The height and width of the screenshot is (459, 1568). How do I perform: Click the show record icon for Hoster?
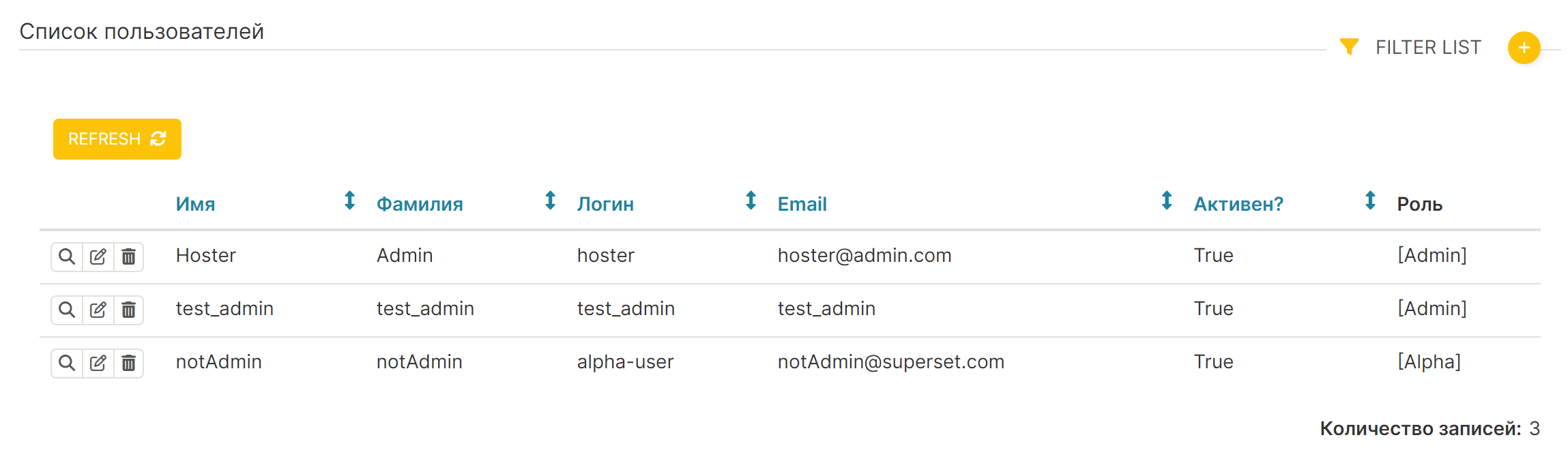67,256
